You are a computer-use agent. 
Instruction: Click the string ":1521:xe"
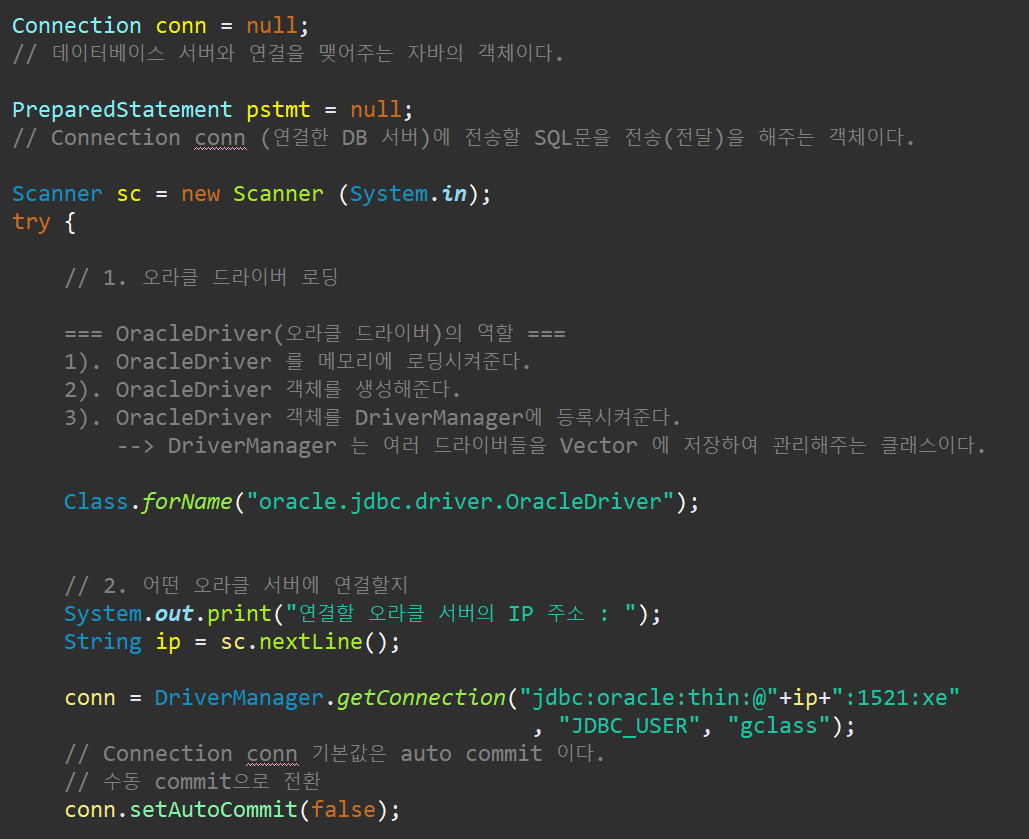[x=896, y=697]
